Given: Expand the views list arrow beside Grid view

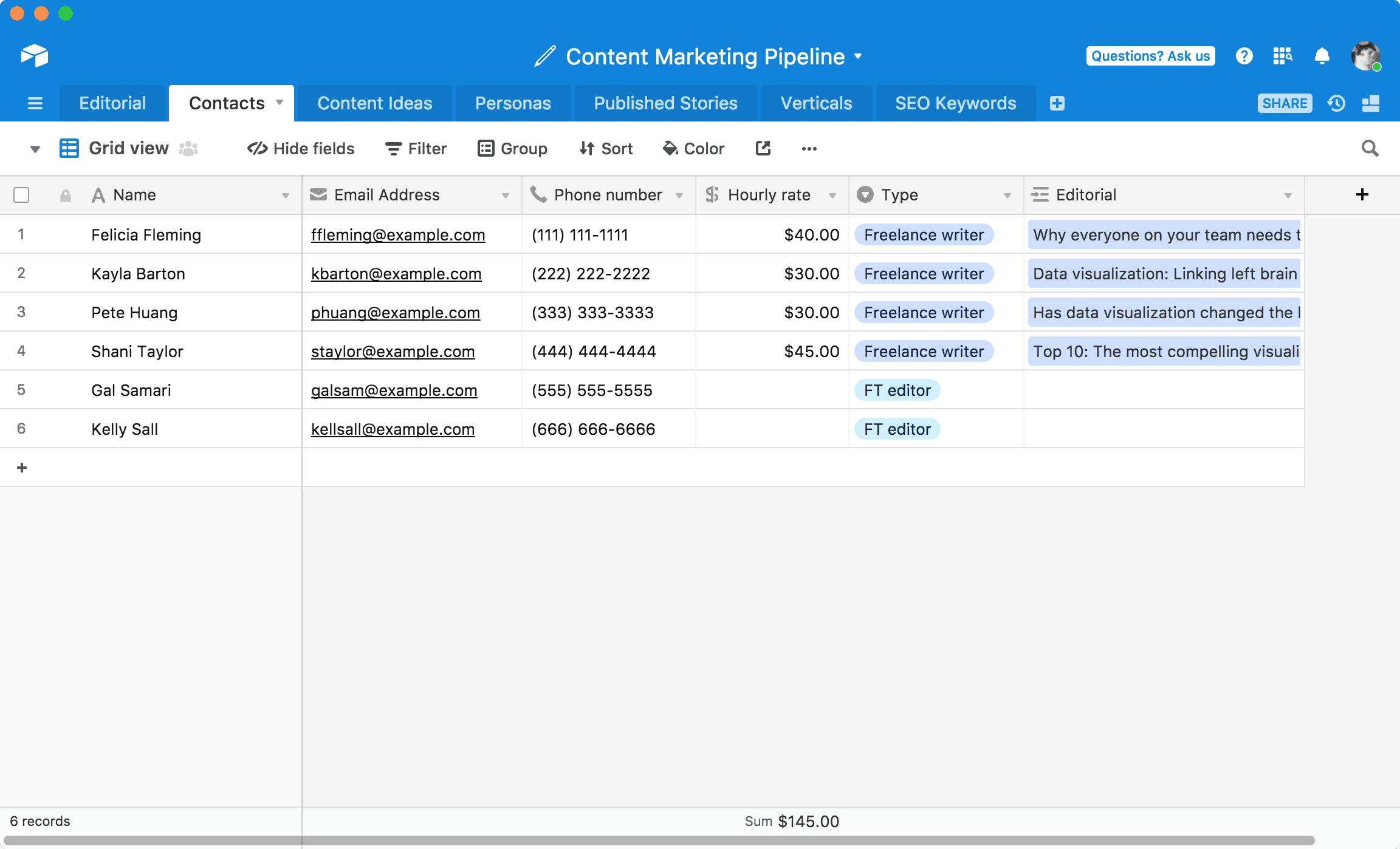Looking at the screenshot, I should pyautogui.click(x=35, y=149).
